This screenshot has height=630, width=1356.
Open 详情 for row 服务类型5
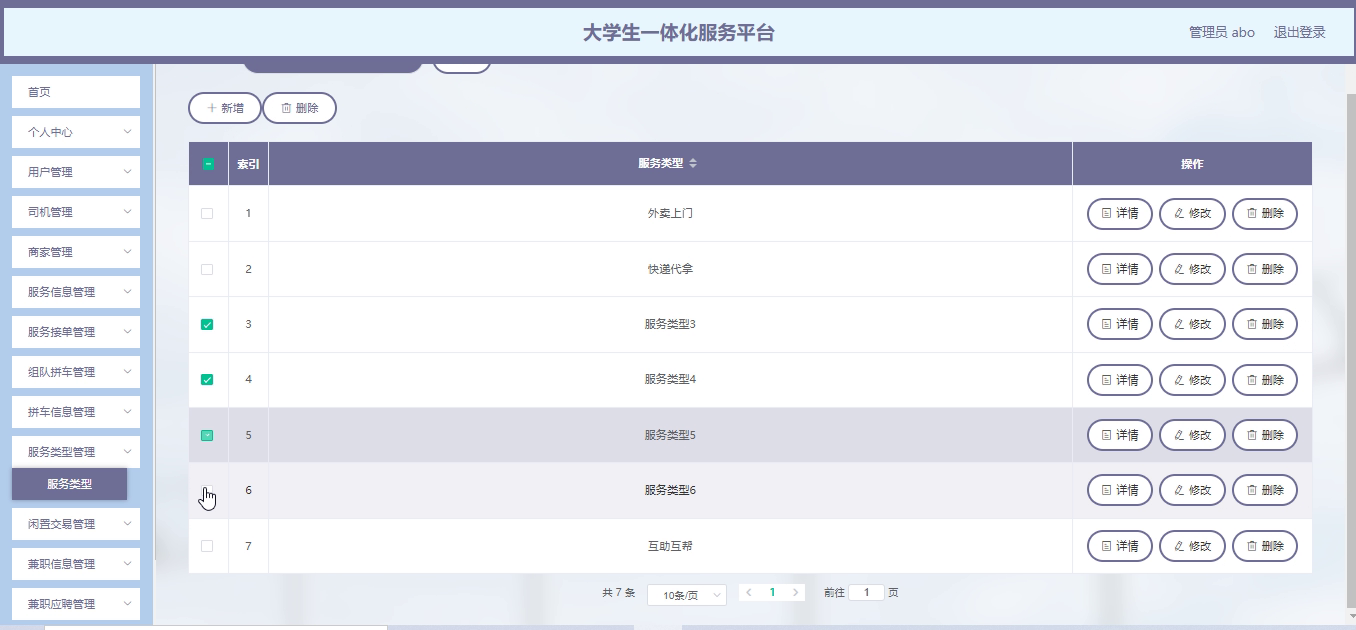tap(1120, 435)
